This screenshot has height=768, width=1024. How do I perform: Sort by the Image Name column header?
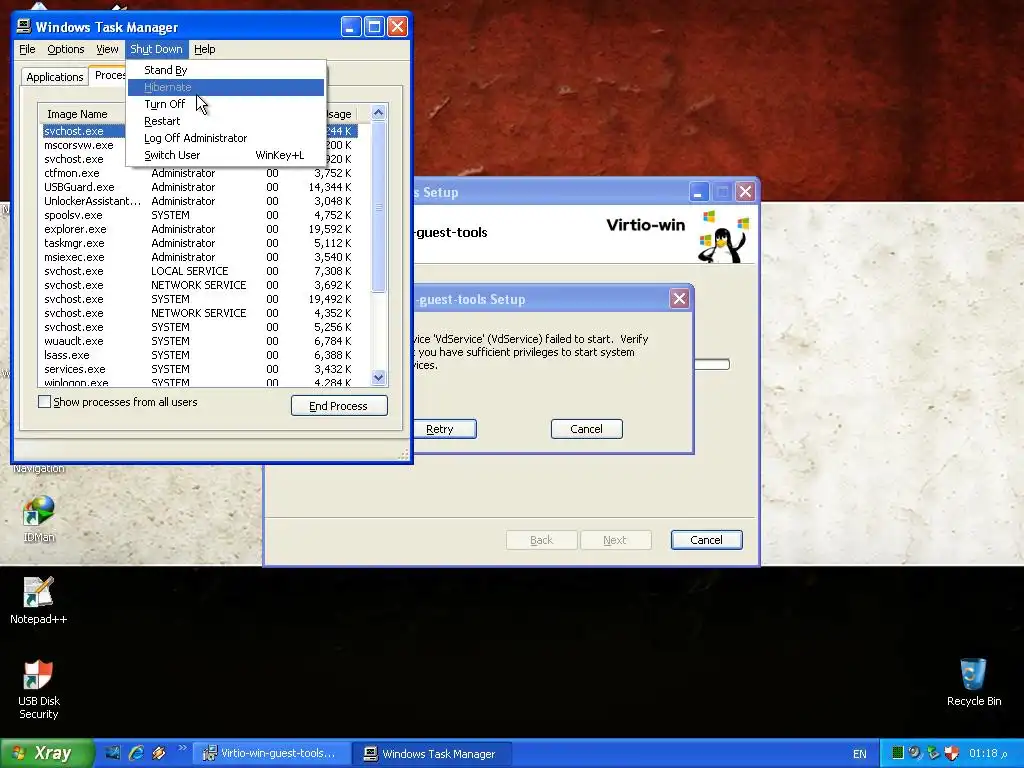coord(82,114)
